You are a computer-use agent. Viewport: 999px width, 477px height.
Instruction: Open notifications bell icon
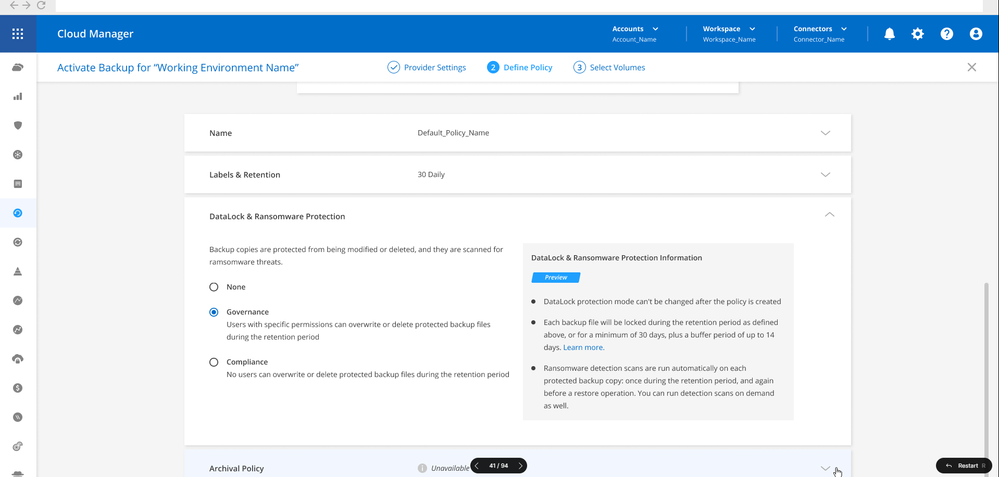click(889, 34)
